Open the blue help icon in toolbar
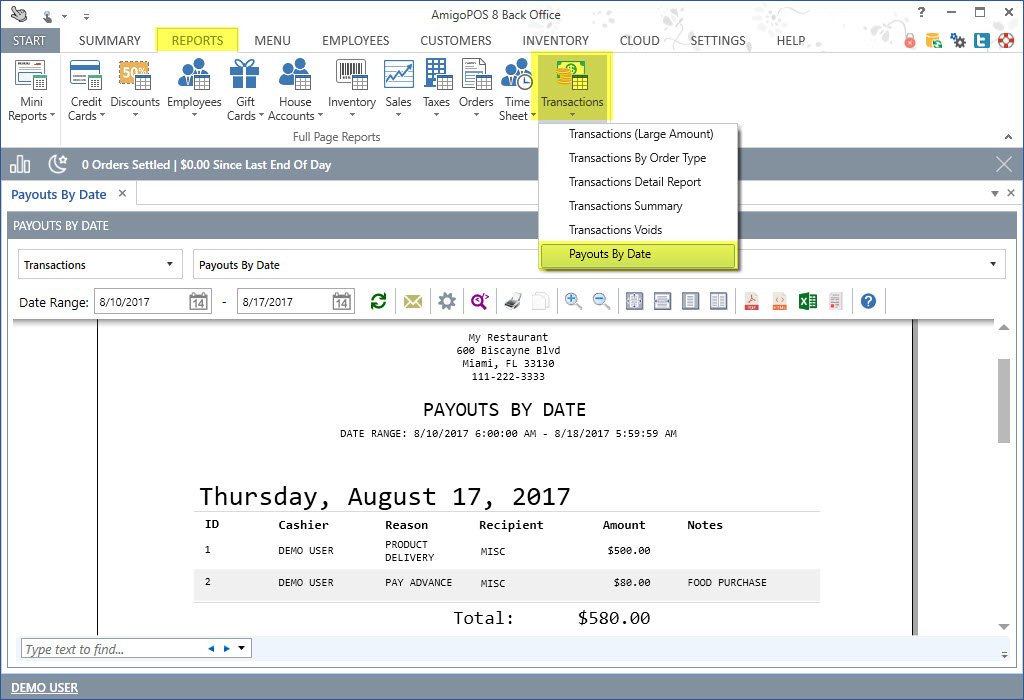This screenshot has height=700, width=1024. [868, 301]
